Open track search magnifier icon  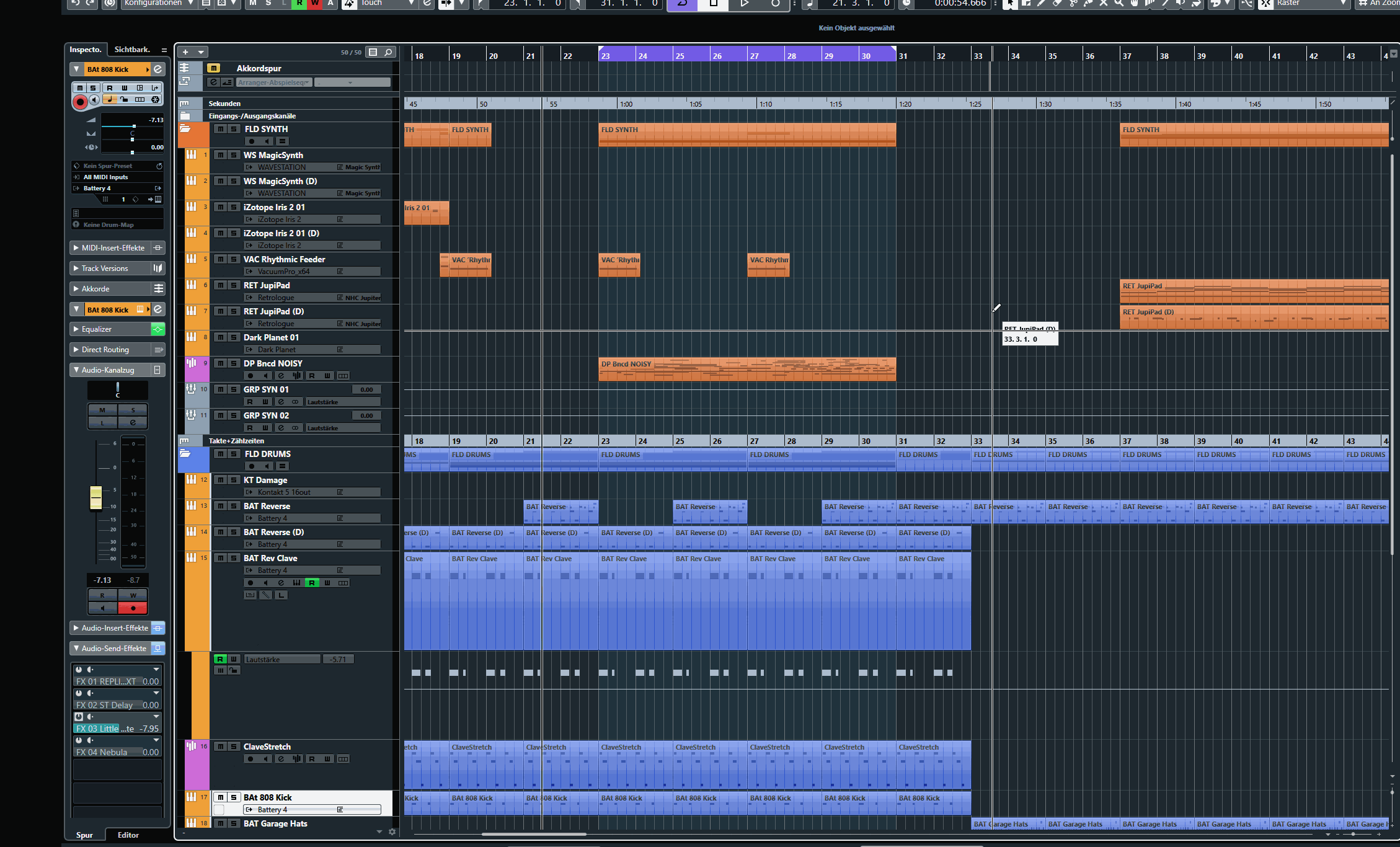click(x=389, y=52)
